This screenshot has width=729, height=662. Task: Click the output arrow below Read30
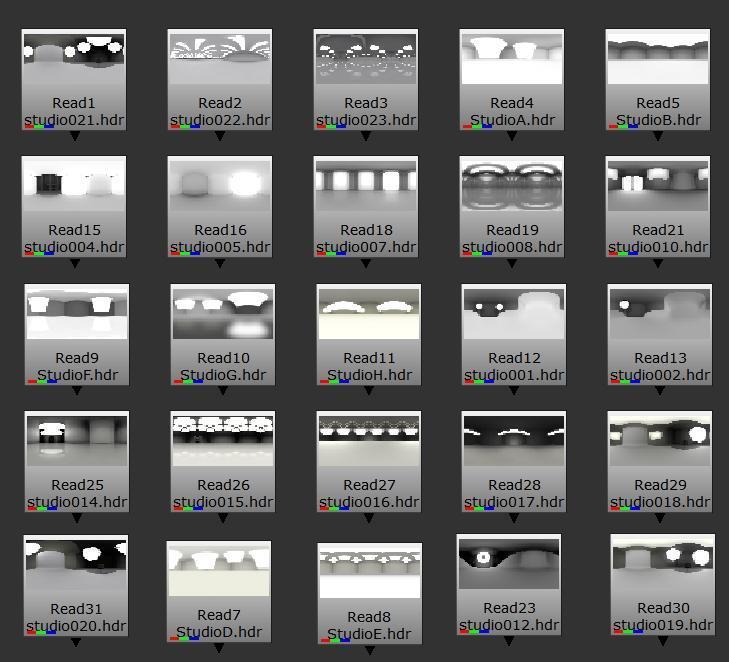point(663,641)
